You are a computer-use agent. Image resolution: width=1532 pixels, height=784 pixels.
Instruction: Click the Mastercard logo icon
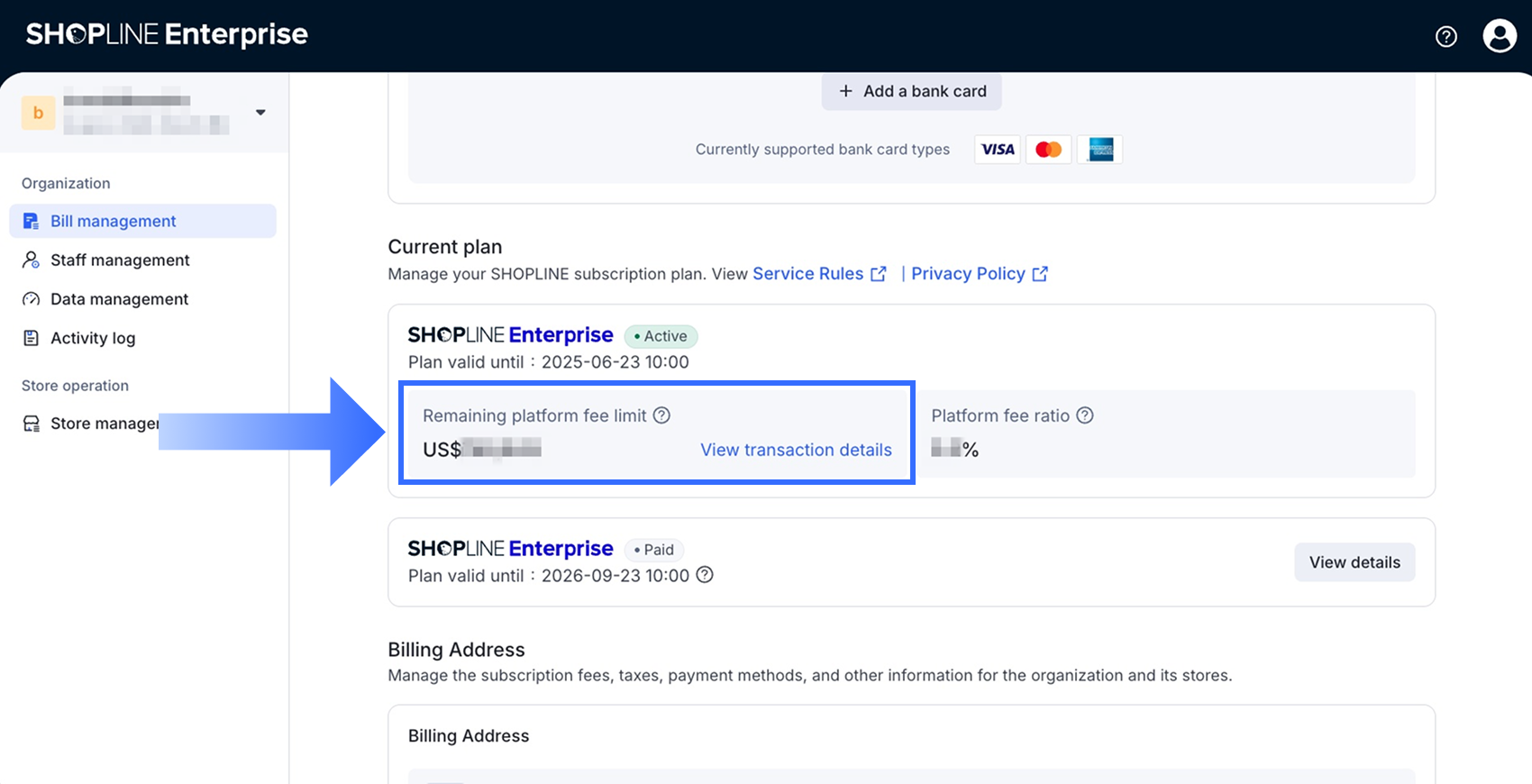pos(1048,150)
